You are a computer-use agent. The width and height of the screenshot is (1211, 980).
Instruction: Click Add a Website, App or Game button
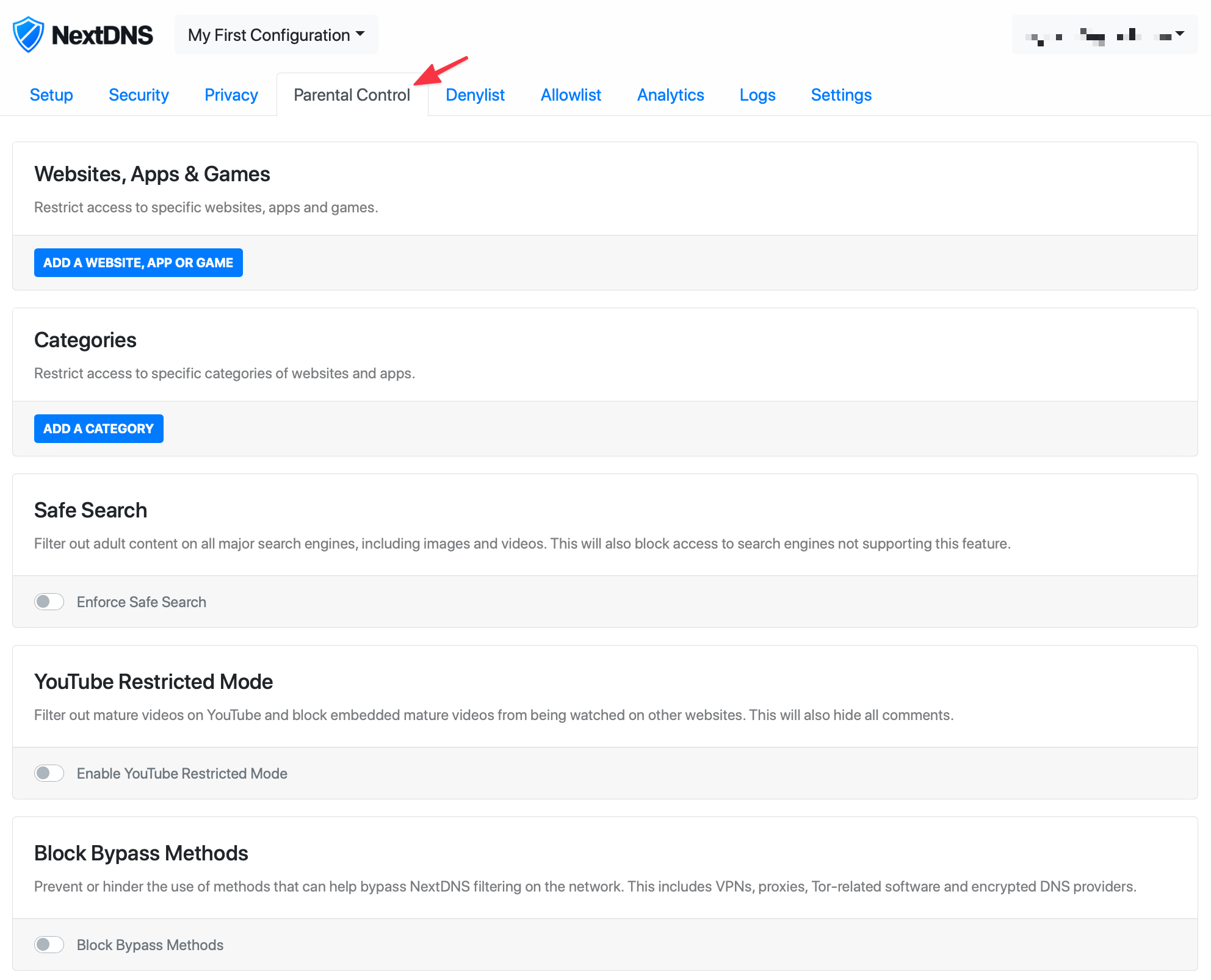pyautogui.click(x=139, y=262)
